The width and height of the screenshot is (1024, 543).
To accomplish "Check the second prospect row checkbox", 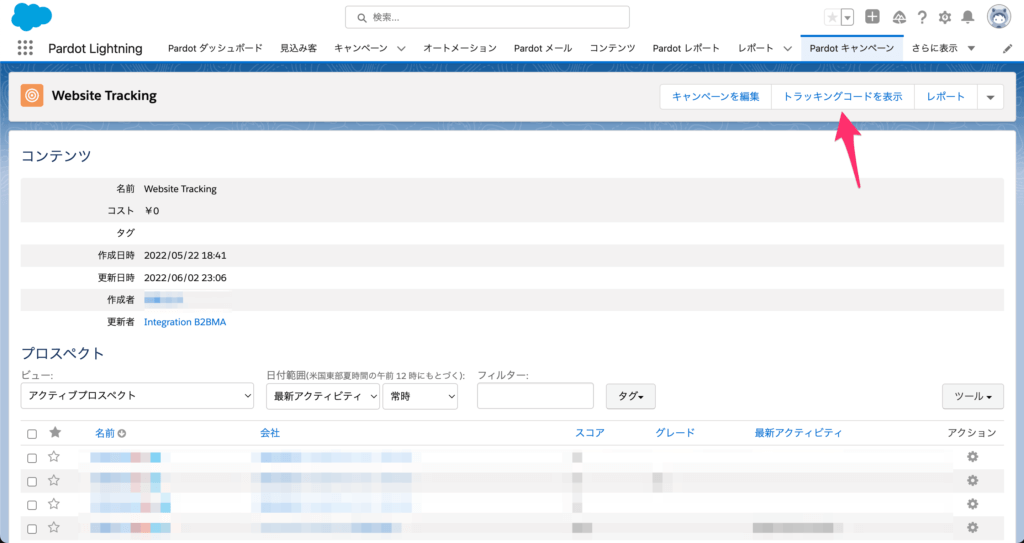I will [32, 482].
